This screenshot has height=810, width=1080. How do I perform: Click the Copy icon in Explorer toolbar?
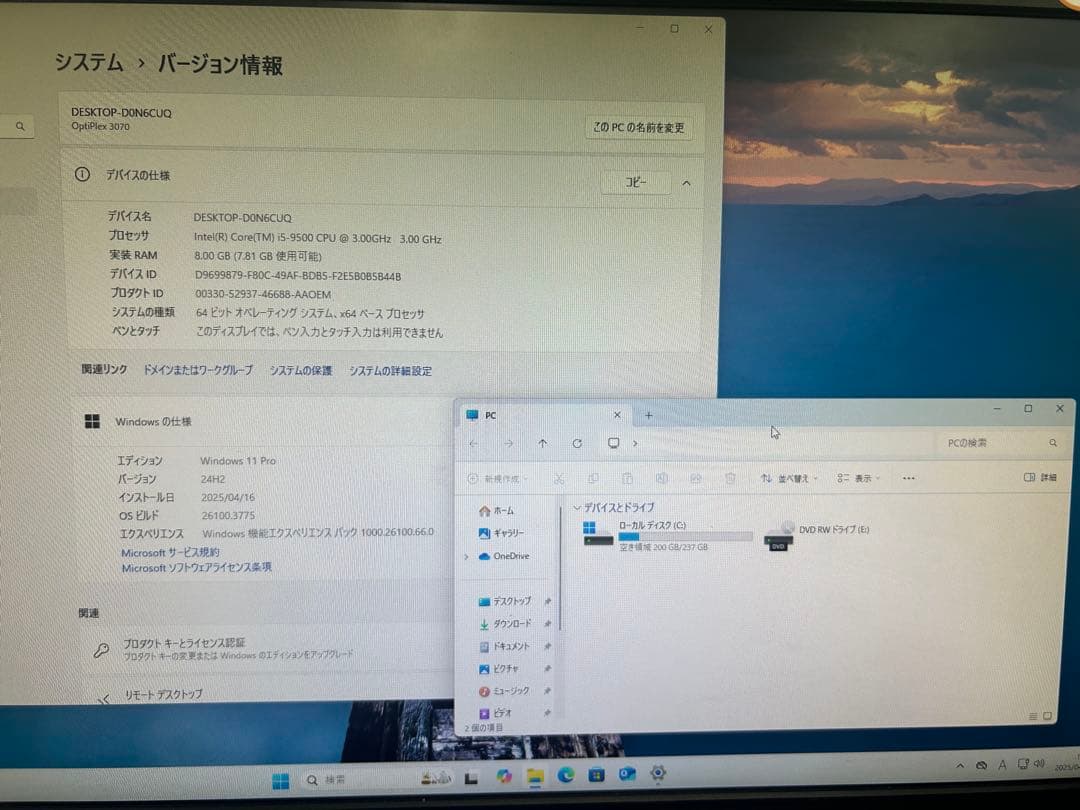pos(593,478)
